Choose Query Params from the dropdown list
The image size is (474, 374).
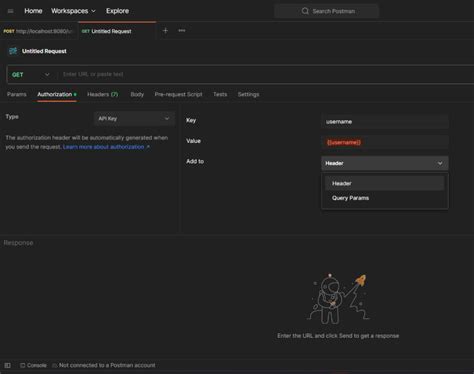pyautogui.click(x=385, y=198)
